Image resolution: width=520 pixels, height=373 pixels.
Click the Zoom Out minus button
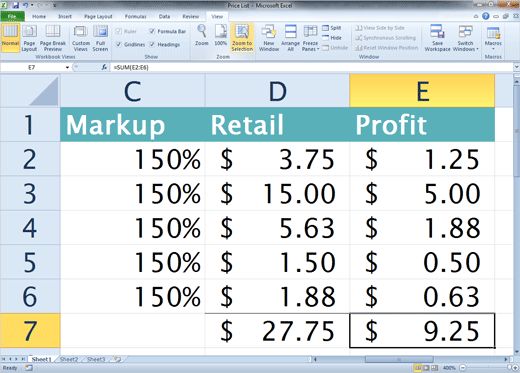(463, 368)
